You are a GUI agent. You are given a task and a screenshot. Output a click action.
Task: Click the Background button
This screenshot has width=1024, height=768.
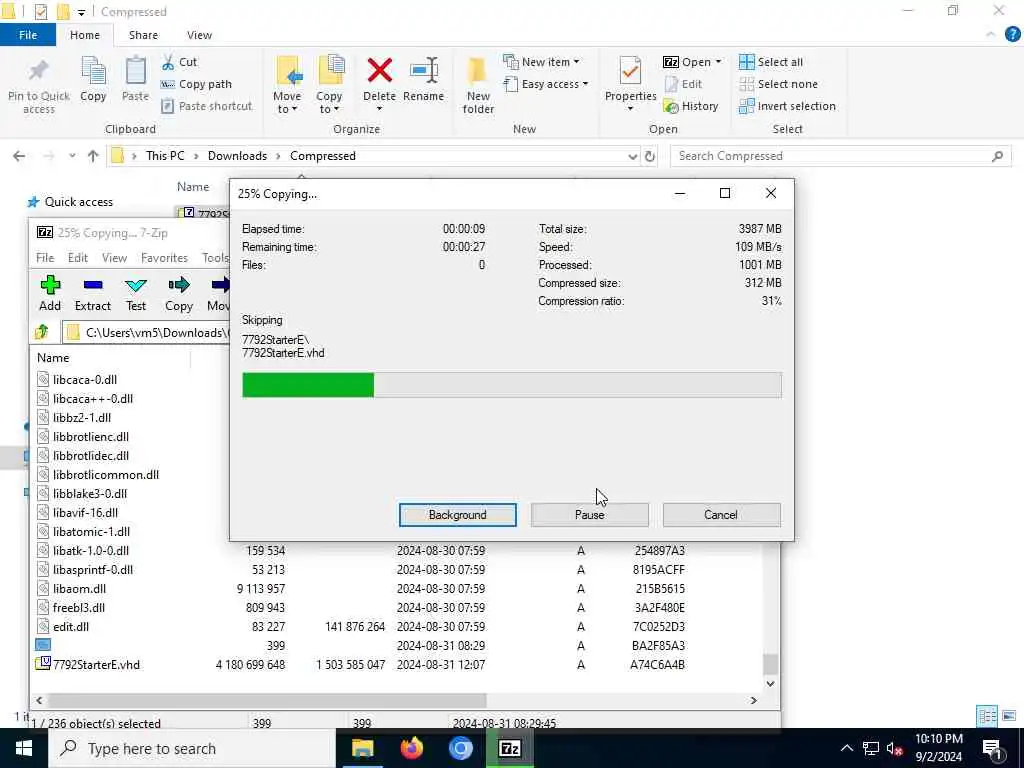coord(458,515)
